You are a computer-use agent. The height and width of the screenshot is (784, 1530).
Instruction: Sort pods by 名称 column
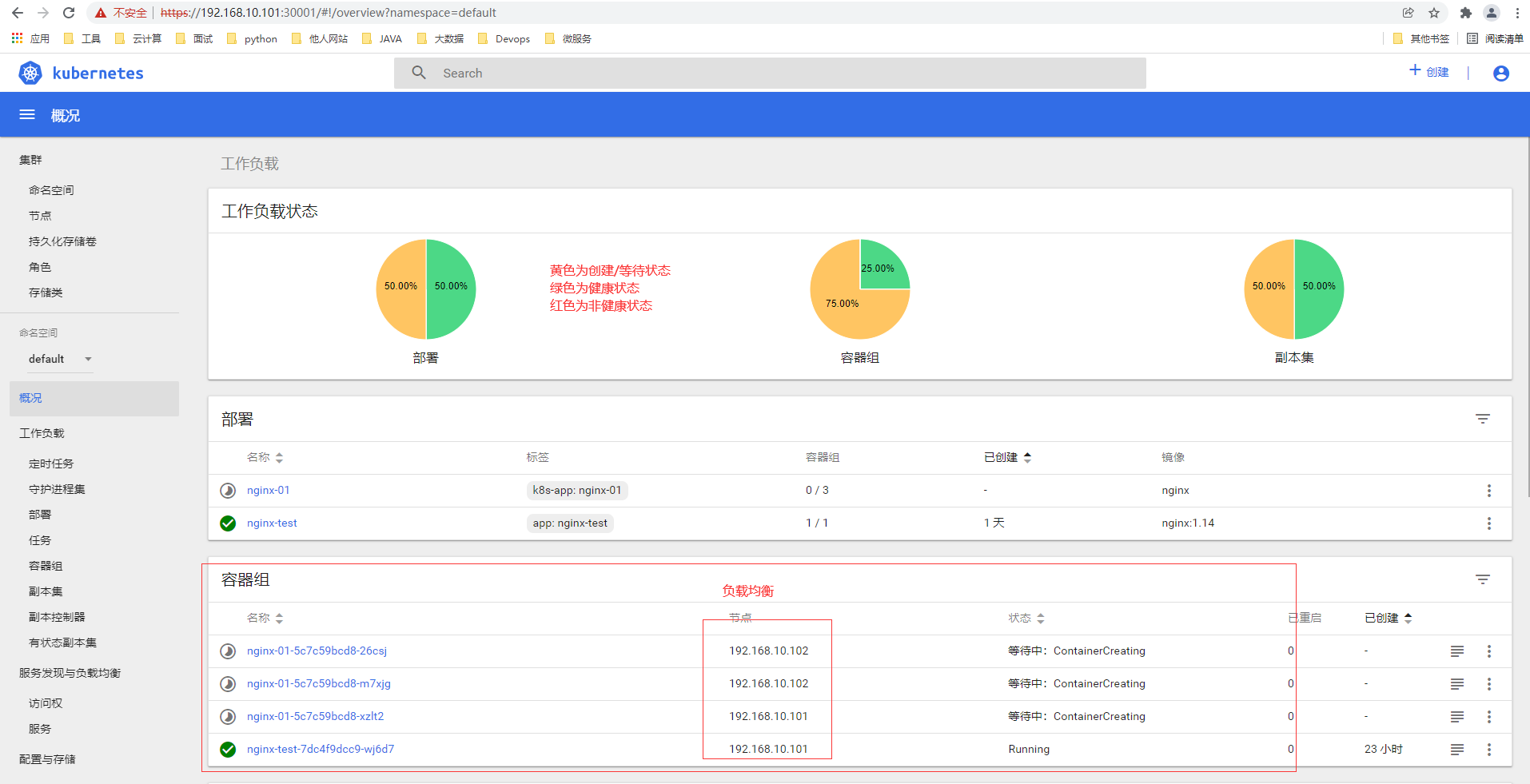pos(265,618)
